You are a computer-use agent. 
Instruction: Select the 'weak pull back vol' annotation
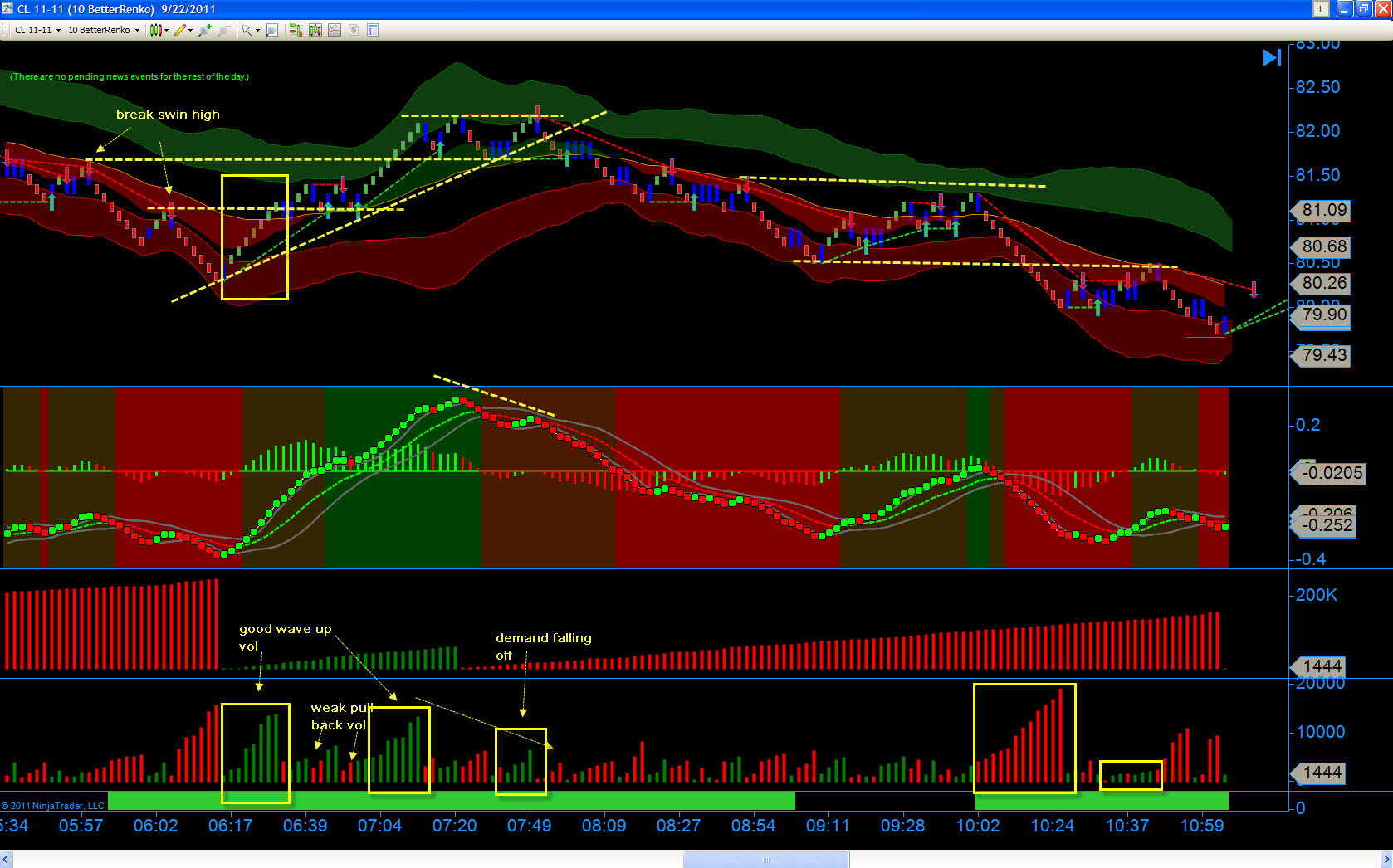pos(341,716)
